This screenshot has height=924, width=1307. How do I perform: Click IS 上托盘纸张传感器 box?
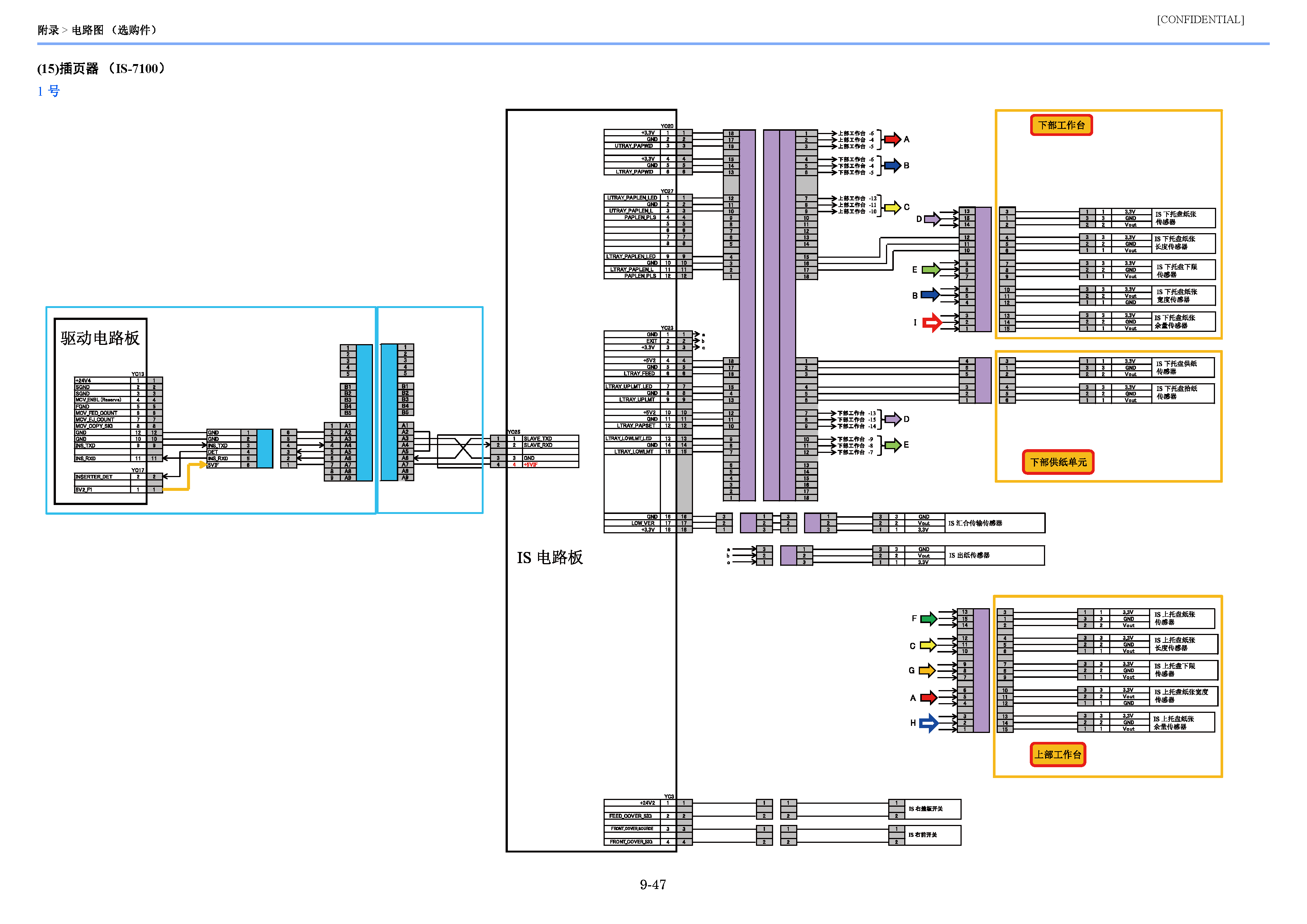(1182, 619)
